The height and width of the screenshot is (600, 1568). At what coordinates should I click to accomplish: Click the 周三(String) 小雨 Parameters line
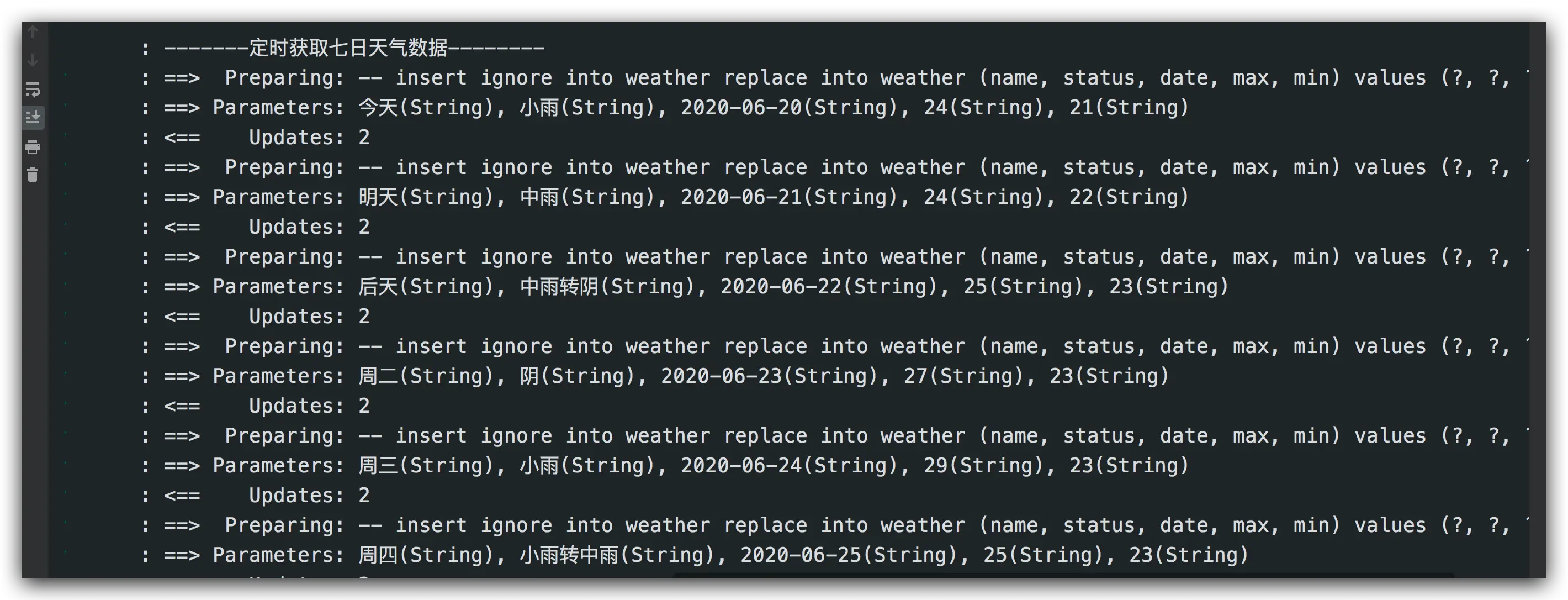(665, 465)
